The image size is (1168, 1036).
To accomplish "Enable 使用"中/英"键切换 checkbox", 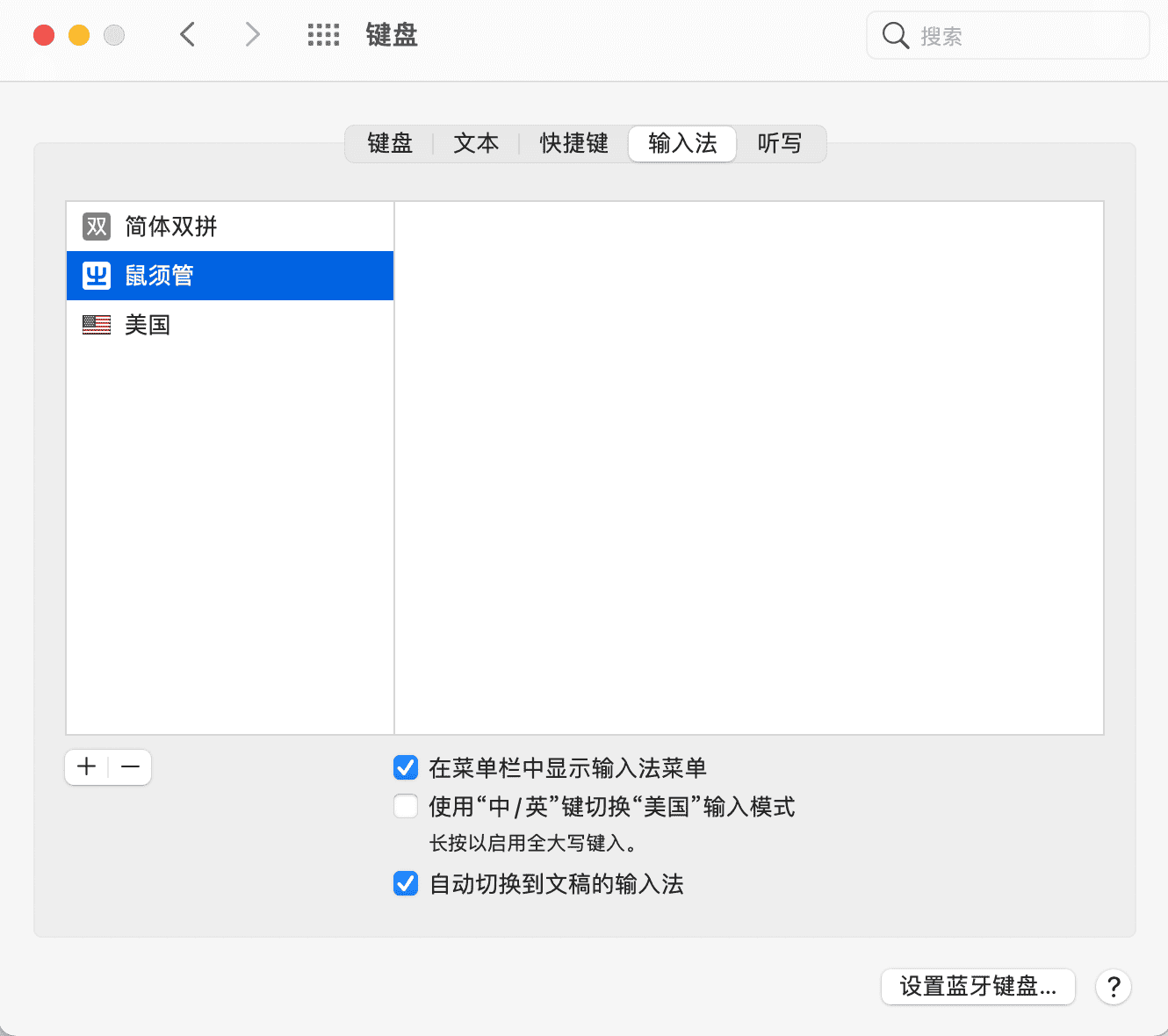I will coord(406,806).
